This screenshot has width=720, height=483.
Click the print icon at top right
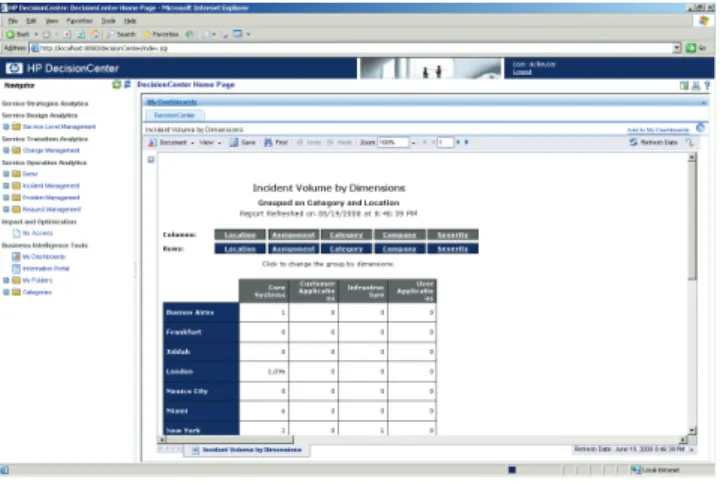[x=696, y=85]
